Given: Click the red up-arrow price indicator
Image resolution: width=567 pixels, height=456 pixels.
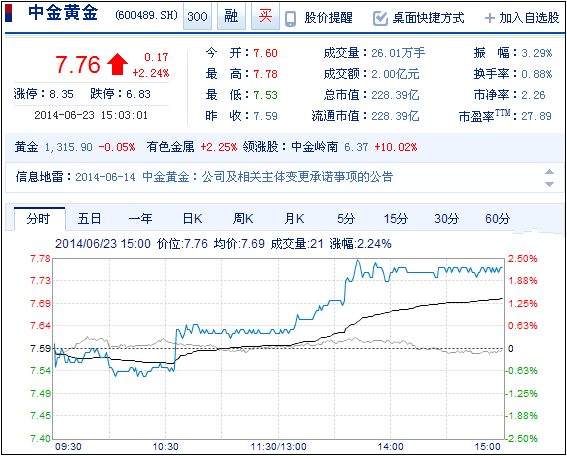Looking at the screenshot, I should (118, 64).
